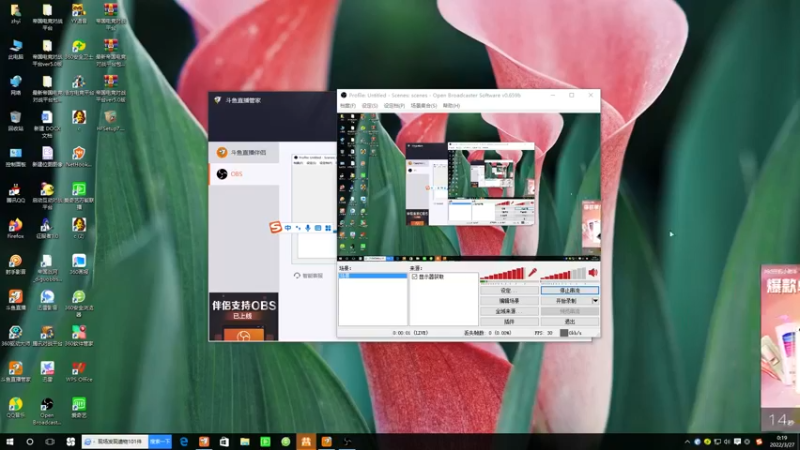Click the taskbar clock
Image resolution: width=800 pixels, height=450 pixels.
point(782,442)
